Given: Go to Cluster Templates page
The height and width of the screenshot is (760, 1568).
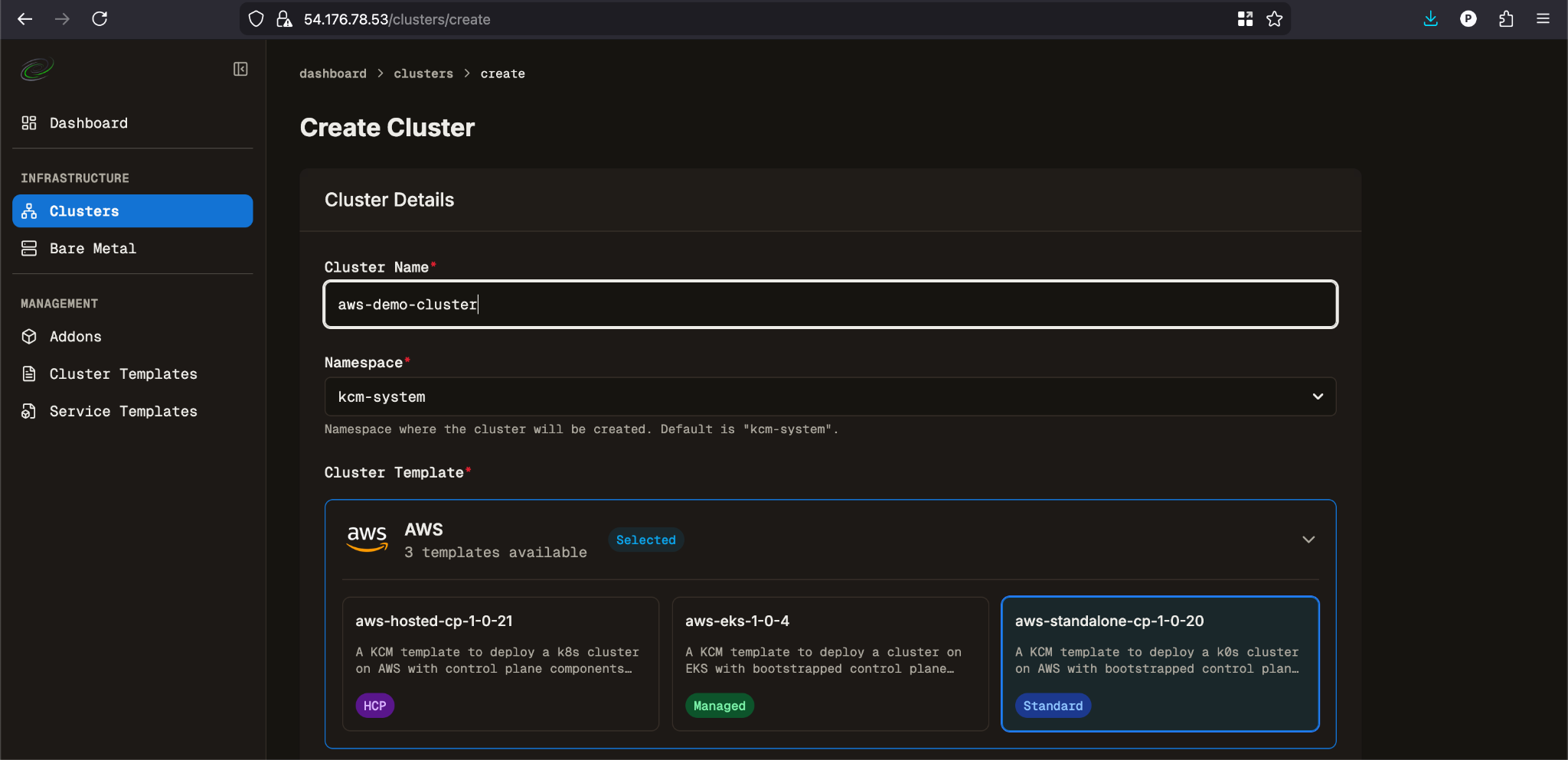Looking at the screenshot, I should tap(123, 374).
